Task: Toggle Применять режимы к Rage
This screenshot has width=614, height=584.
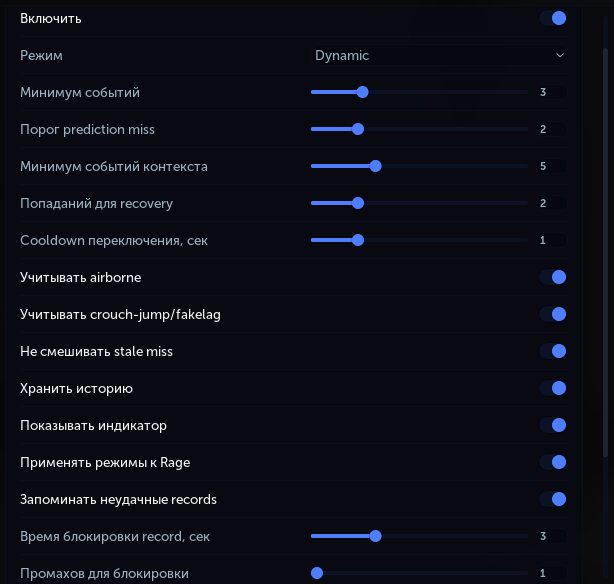Action: (x=553, y=462)
